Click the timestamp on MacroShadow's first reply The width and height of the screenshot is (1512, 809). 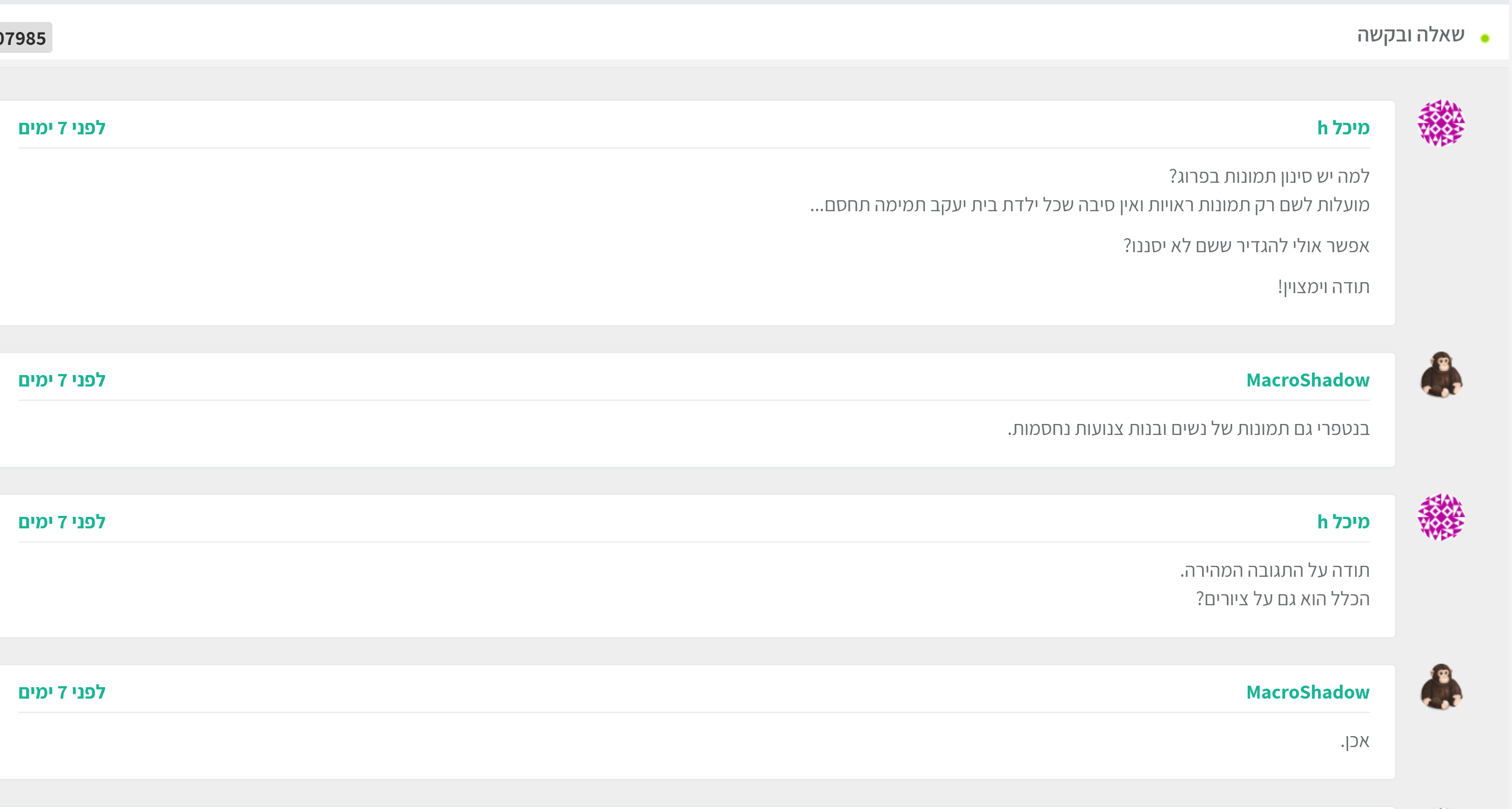[61, 380]
